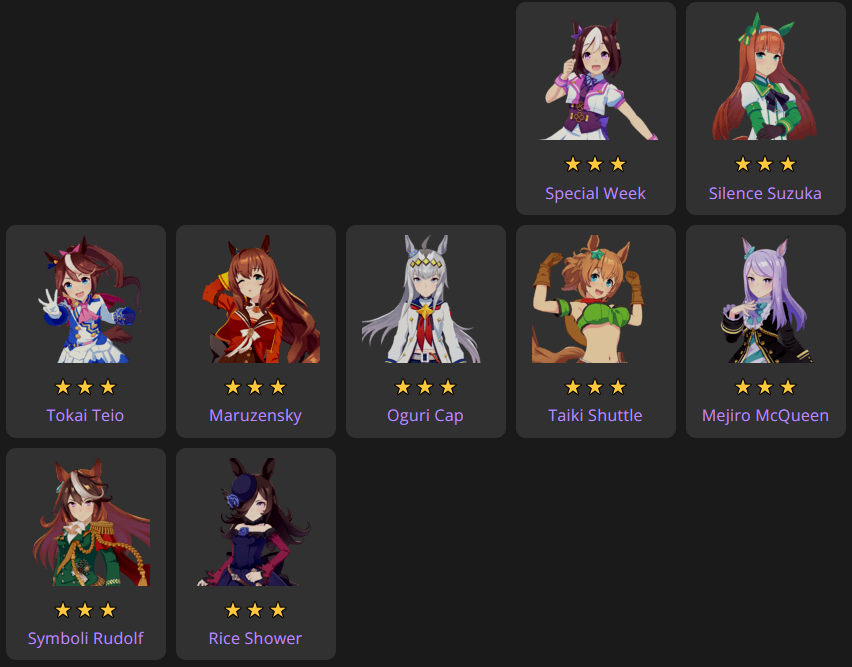The image size is (852, 667).
Task: Click the three-star rating under Oguri Cap
Action: pos(425,387)
